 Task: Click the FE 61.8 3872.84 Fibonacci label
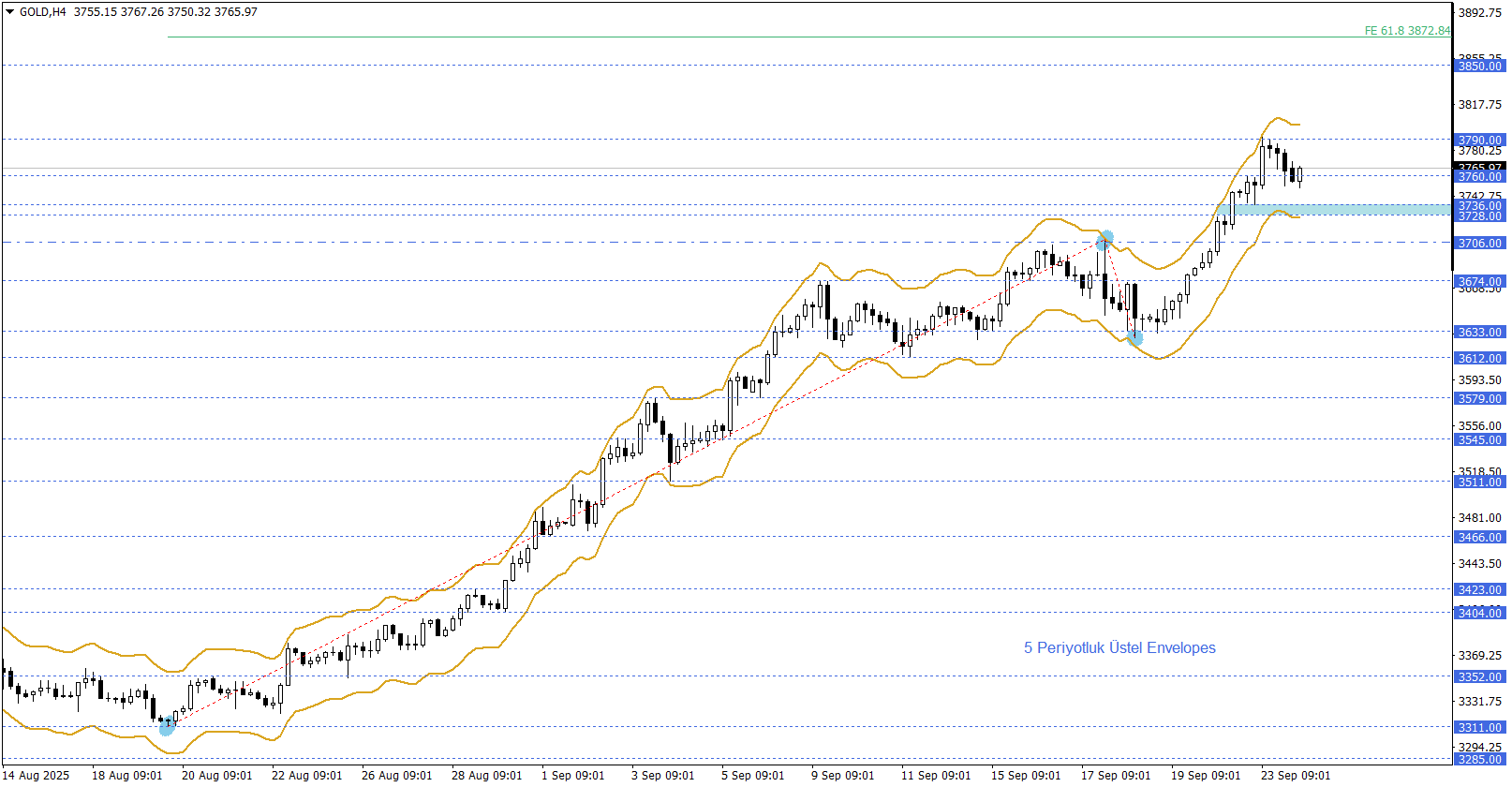point(1406,31)
